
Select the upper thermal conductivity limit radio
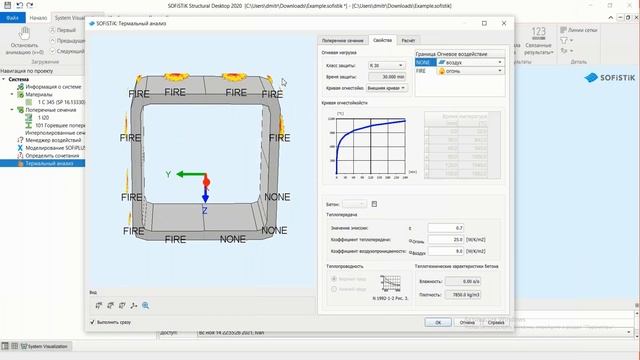334,278
